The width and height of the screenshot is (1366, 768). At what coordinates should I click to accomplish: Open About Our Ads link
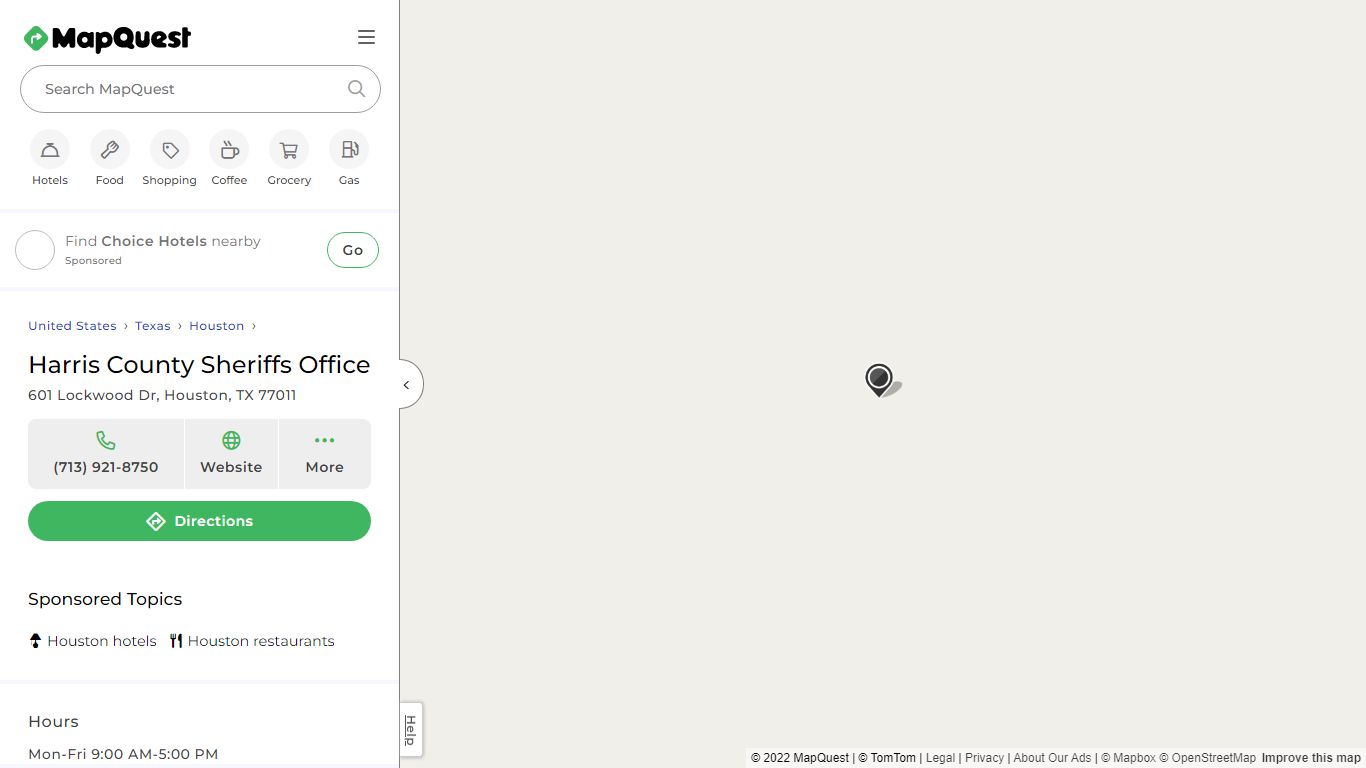click(1052, 758)
